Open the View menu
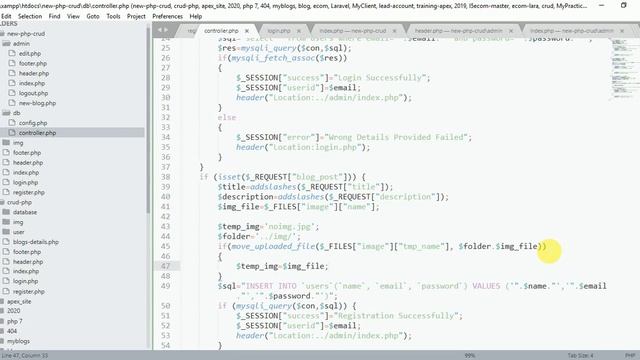The image size is (640, 360). coord(73,16)
